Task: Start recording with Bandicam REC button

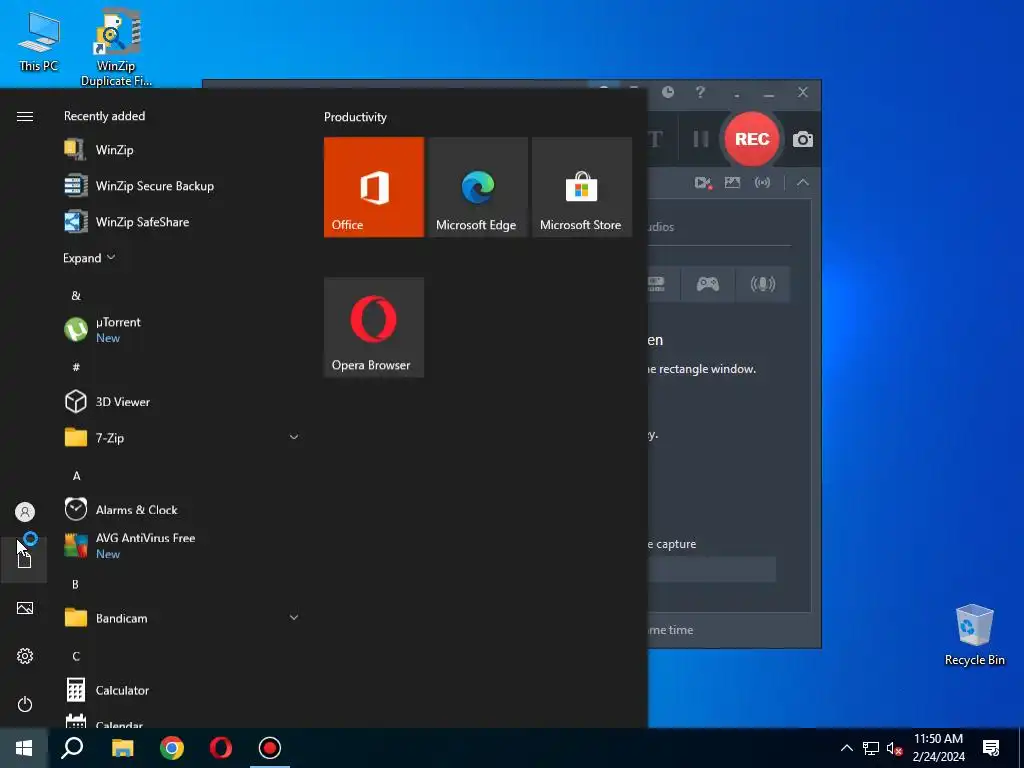Action: 752,139
